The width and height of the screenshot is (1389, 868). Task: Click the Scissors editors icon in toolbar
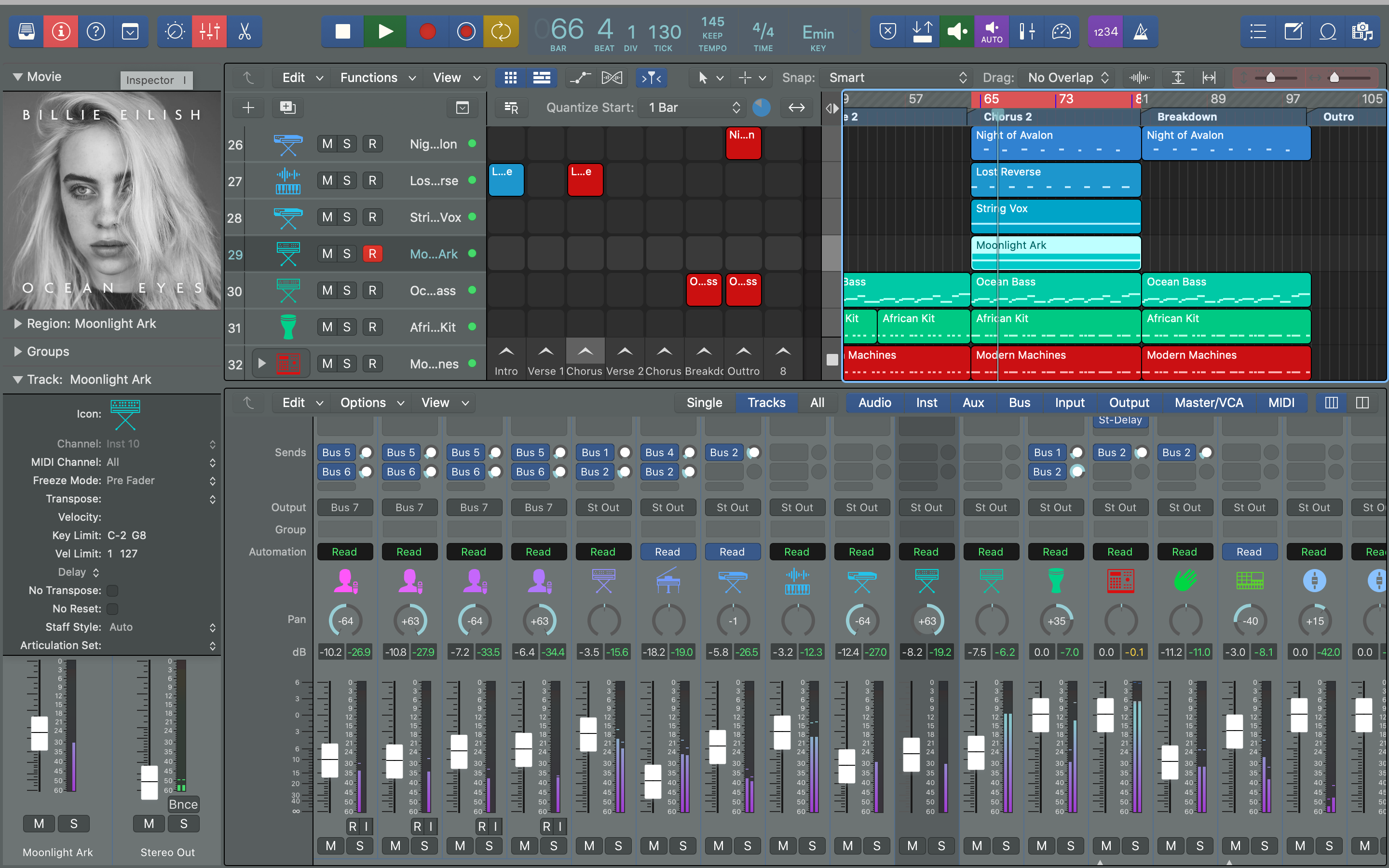[x=245, y=31]
